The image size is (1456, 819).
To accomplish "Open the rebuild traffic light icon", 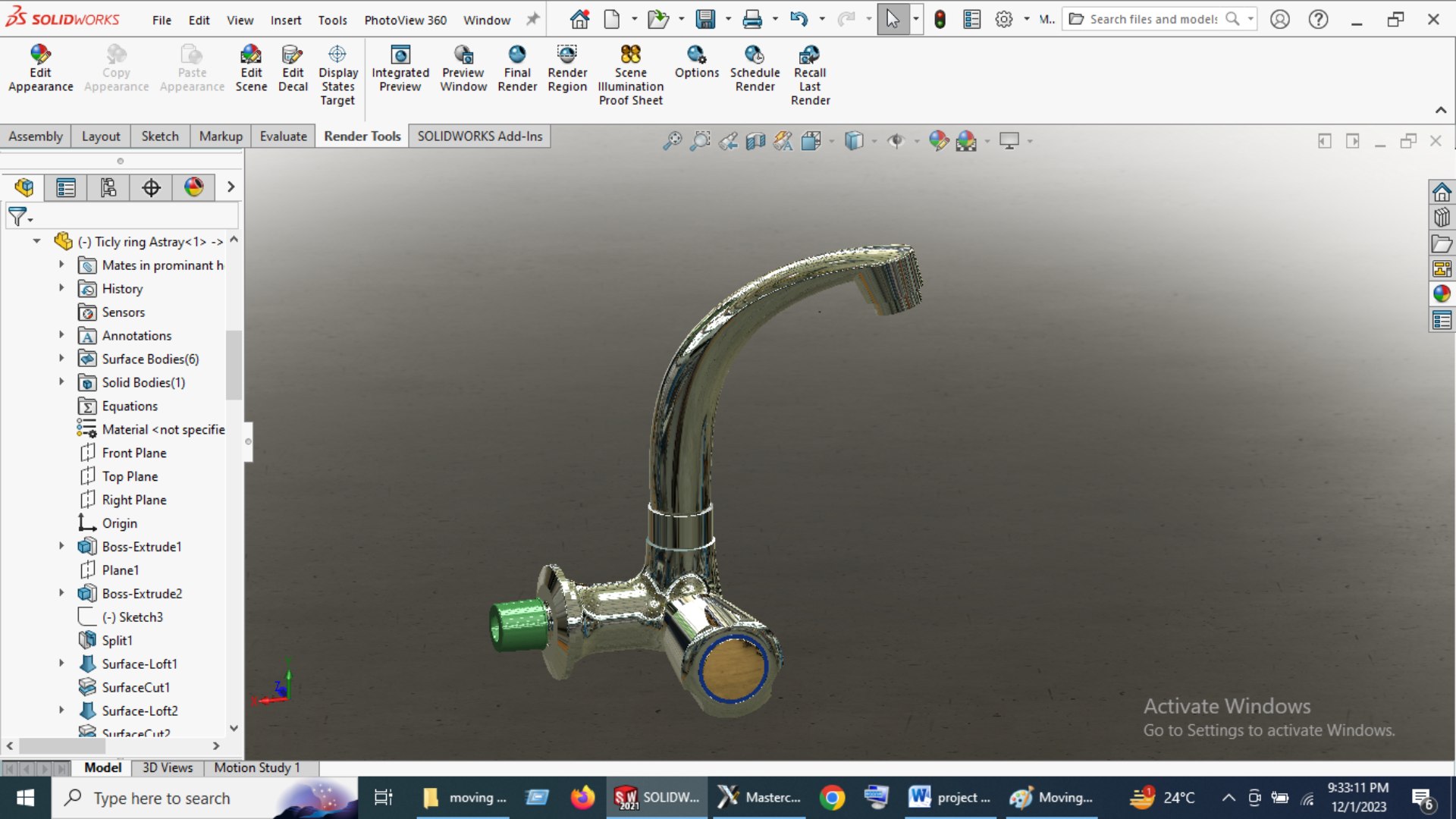I will pos(940,20).
